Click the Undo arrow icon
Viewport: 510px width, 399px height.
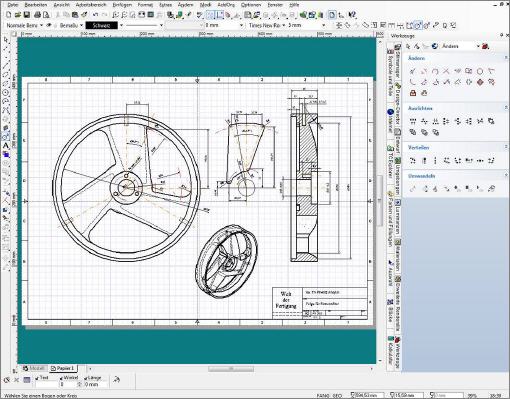(x=96, y=15)
